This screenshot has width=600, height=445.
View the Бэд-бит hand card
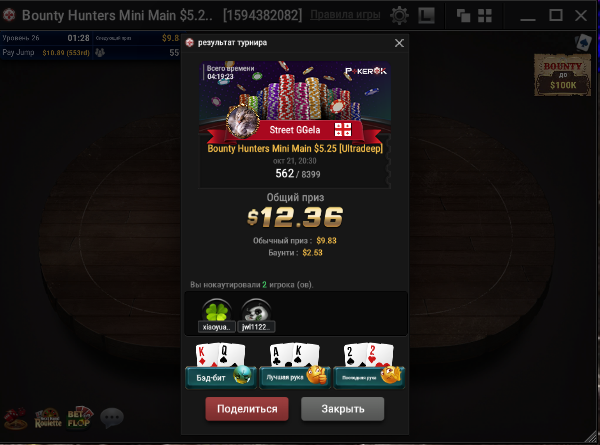coord(221,366)
